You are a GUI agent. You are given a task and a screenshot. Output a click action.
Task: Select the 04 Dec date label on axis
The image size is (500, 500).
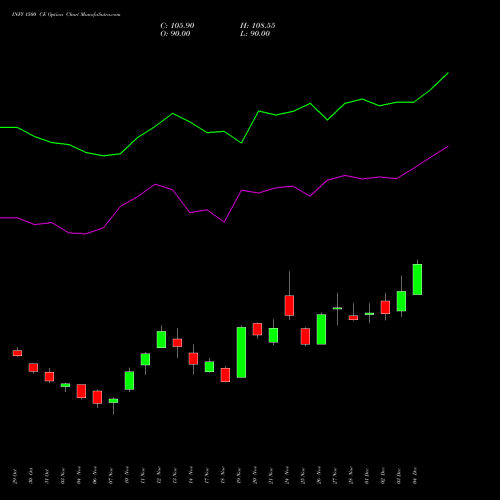pos(415,476)
